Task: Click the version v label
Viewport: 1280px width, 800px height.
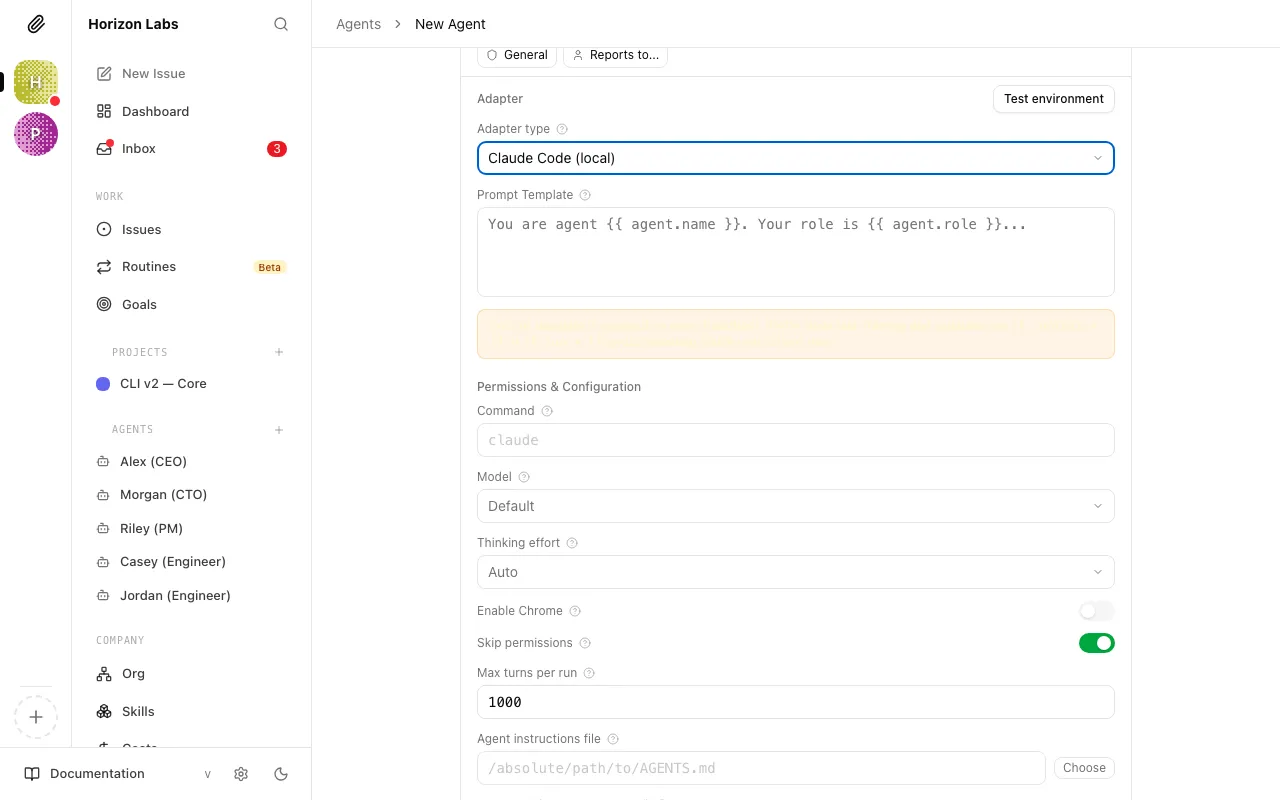Action: pos(207,774)
